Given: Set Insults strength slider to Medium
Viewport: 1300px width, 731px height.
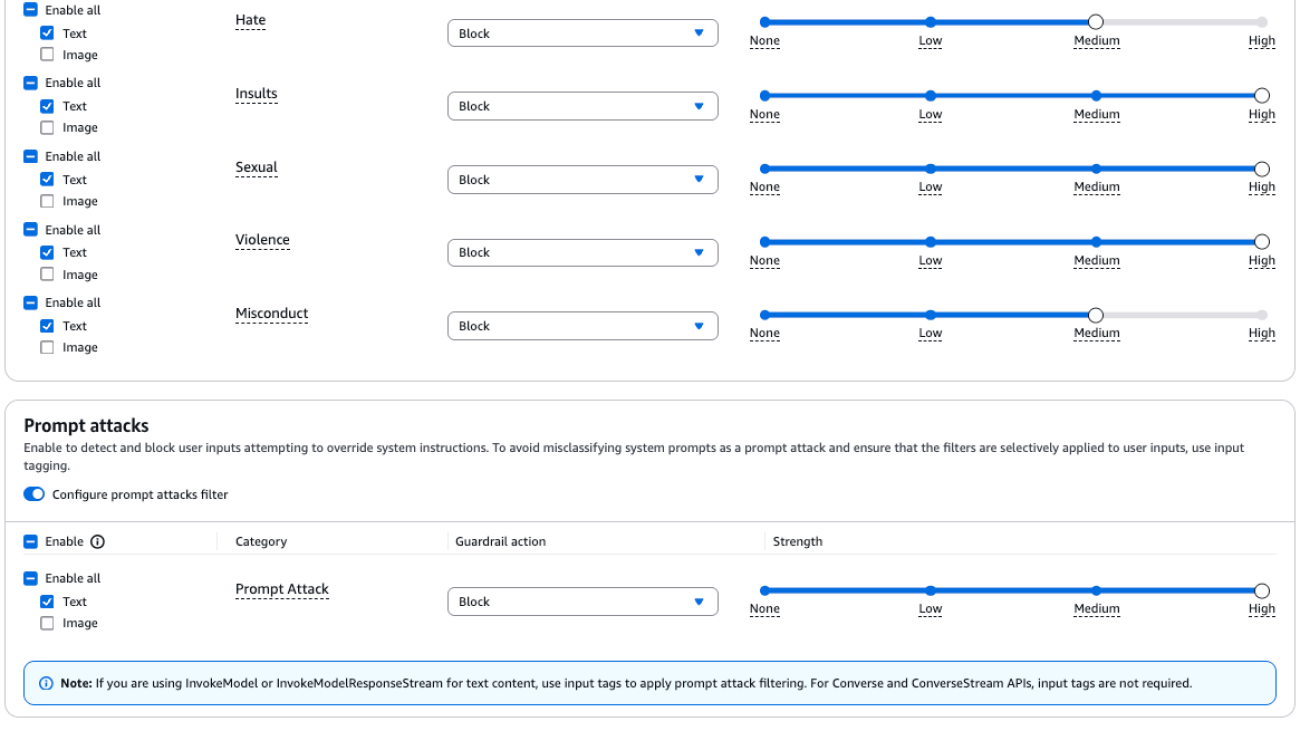Looking at the screenshot, I should [x=1096, y=95].
